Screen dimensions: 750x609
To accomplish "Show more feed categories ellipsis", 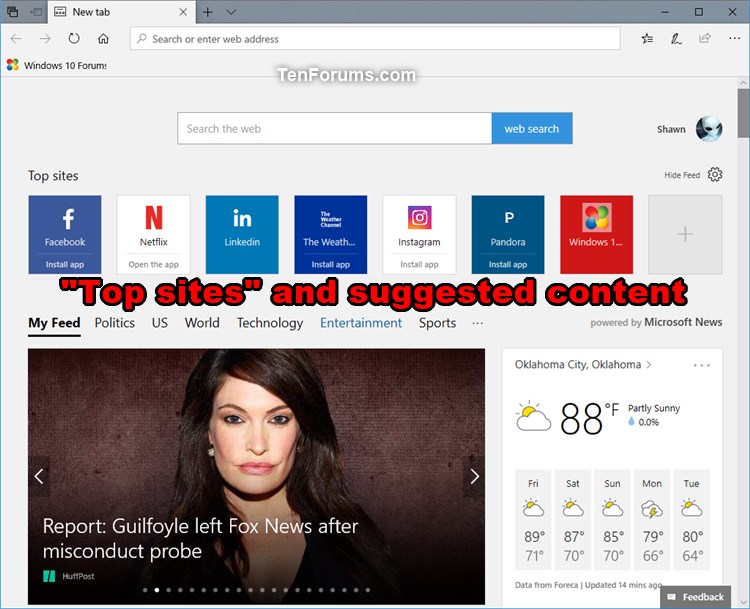I will pyautogui.click(x=477, y=323).
